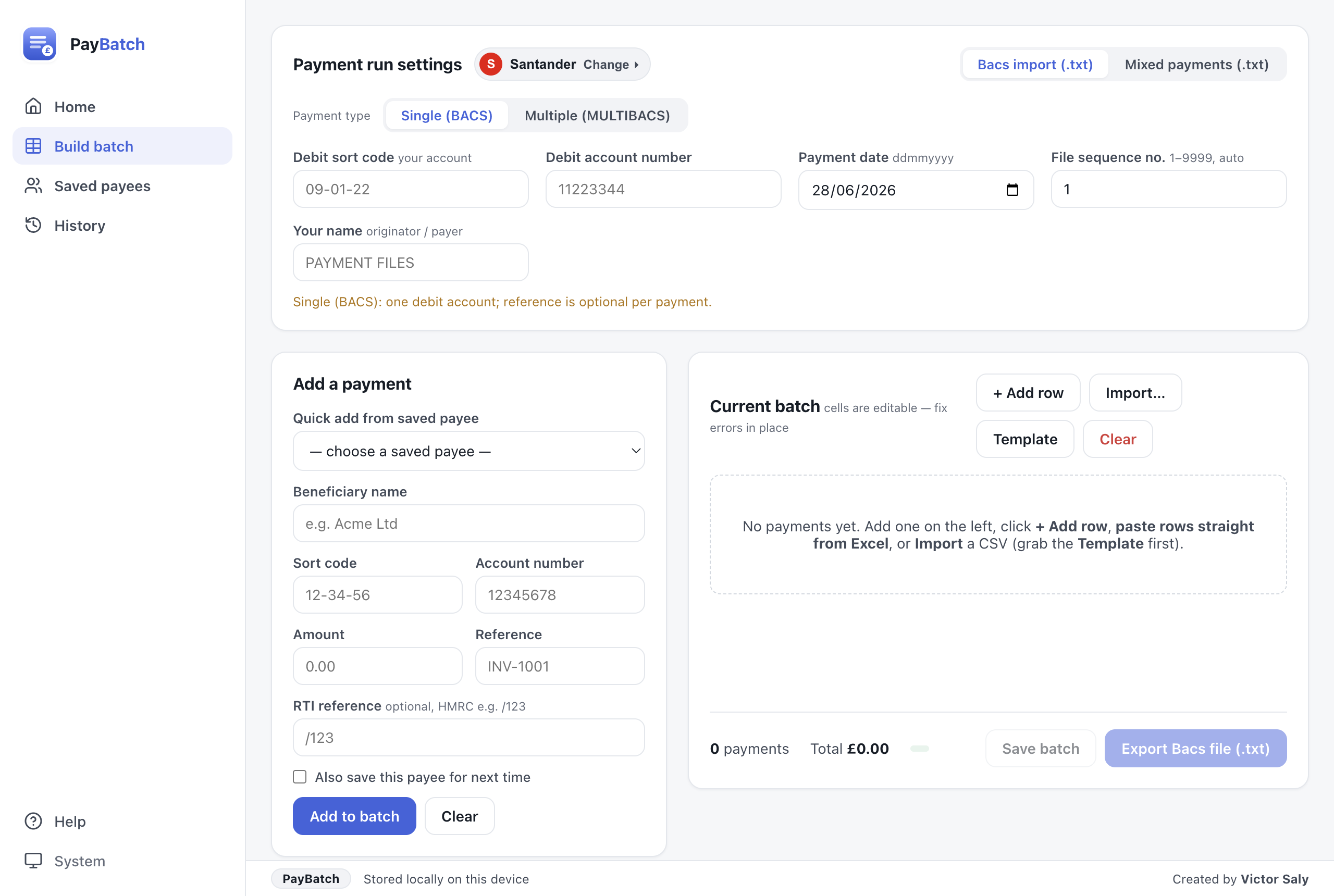This screenshot has height=896, width=1334.
Task: Click the Debit sort code field
Action: 411,189
